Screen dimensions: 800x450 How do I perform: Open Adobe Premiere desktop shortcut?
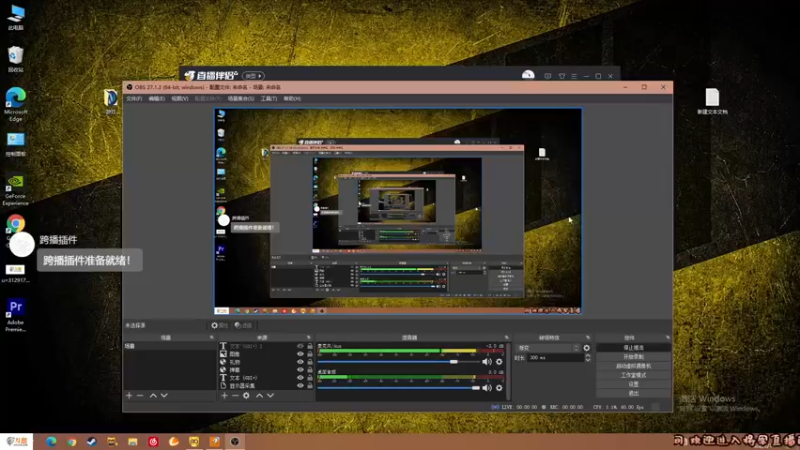(15, 315)
